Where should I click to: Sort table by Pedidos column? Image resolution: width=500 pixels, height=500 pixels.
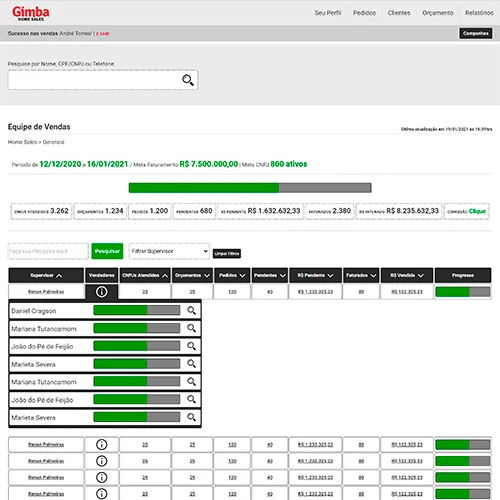pos(232,275)
